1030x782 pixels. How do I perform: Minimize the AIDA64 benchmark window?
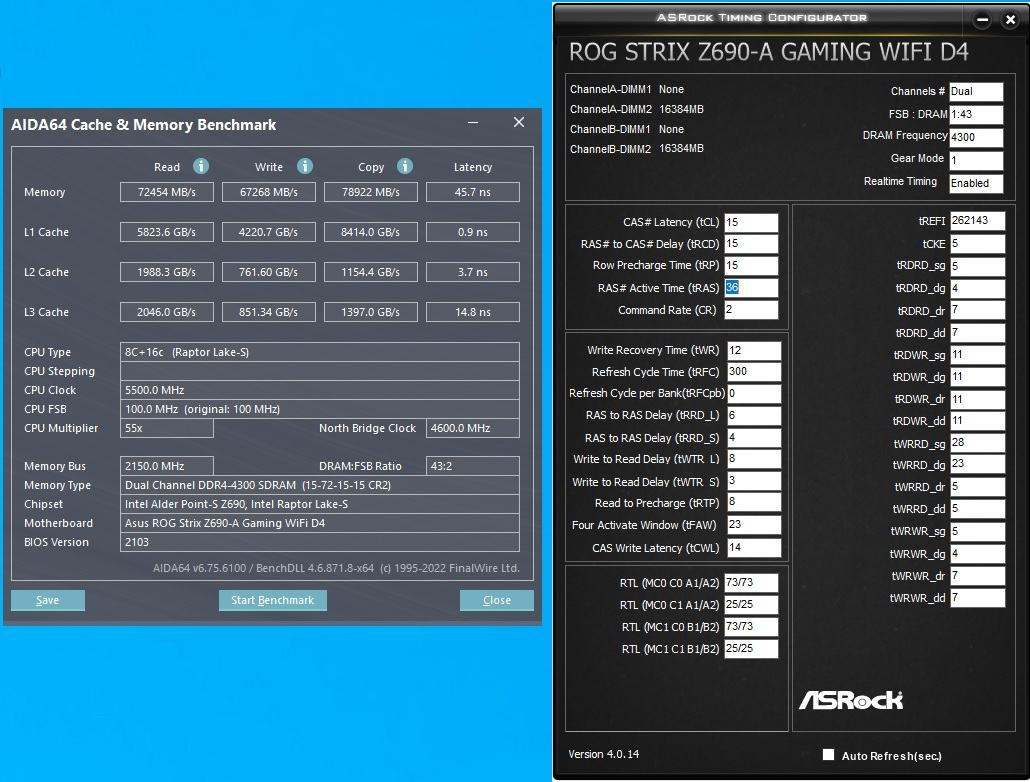coord(473,123)
